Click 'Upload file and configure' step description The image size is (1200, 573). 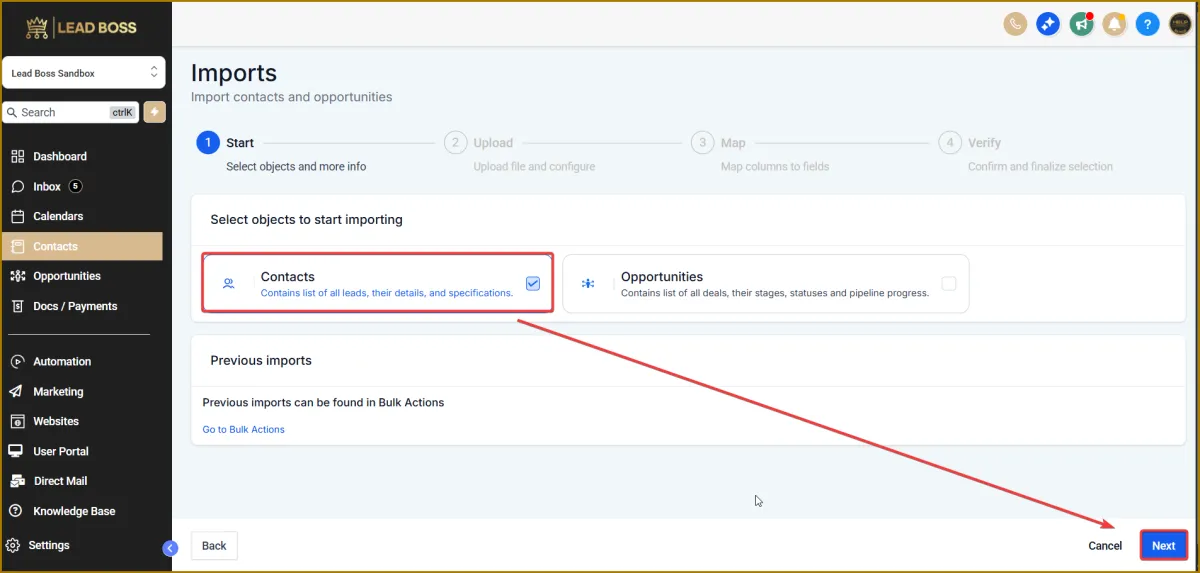pyautogui.click(x=534, y=167)
